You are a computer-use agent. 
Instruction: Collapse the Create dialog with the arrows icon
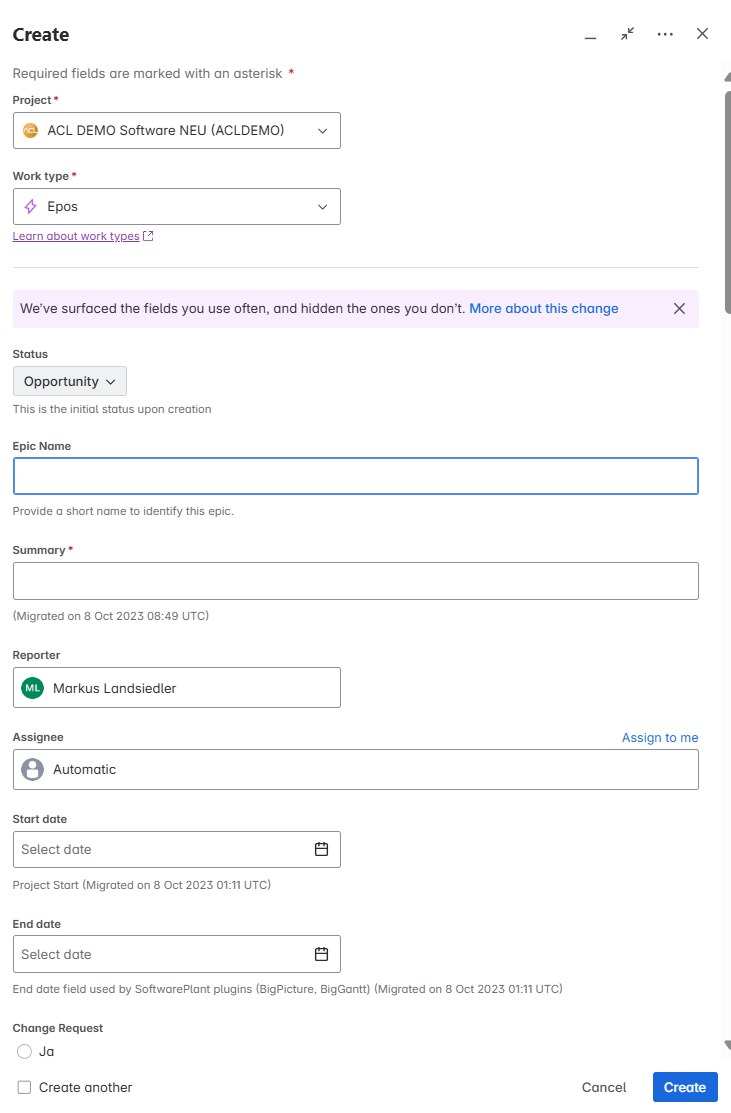(627, 34)
